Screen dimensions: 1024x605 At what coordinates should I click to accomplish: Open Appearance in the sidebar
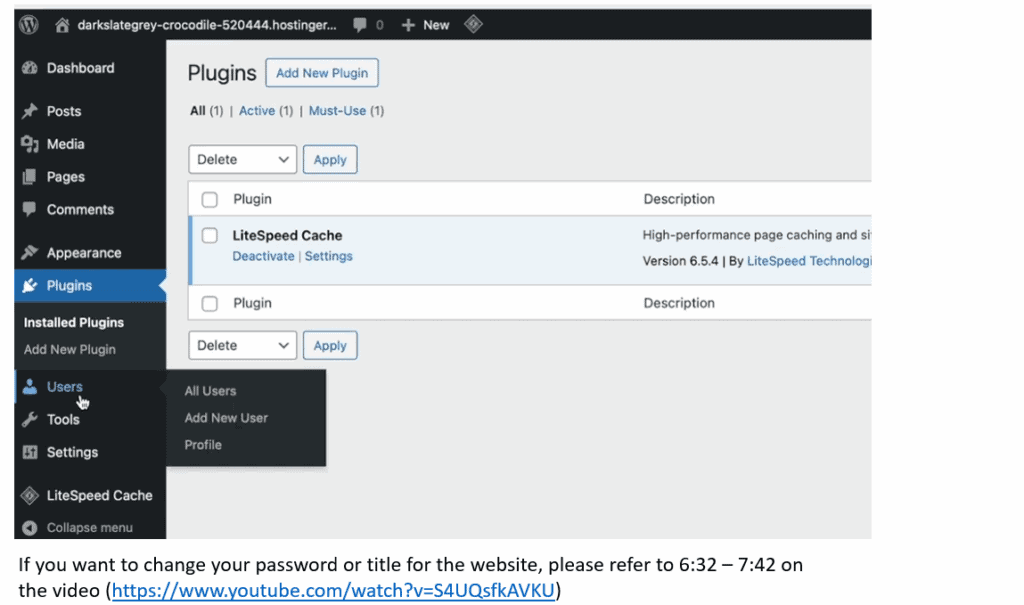[x=83, y=253]
